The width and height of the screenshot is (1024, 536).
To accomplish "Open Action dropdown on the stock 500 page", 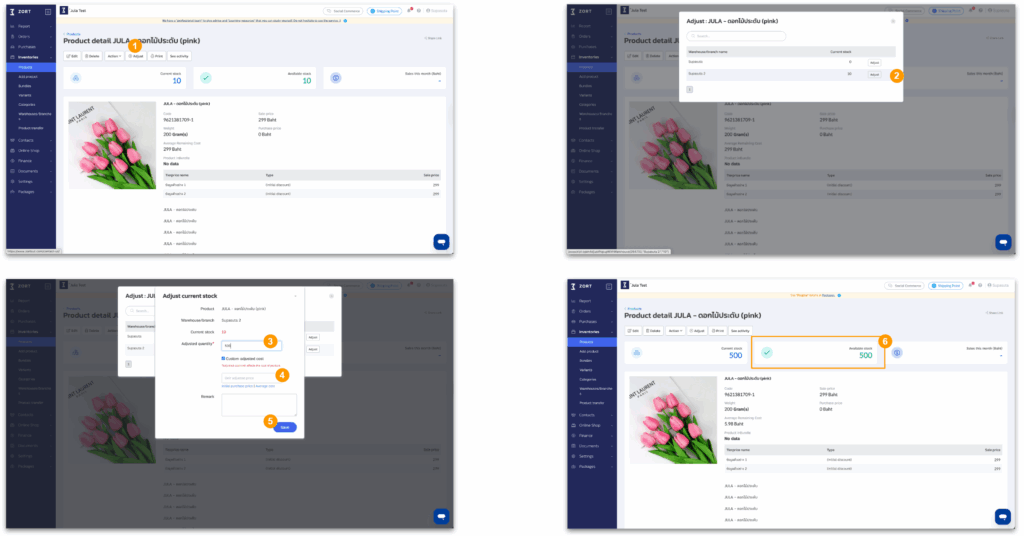I will pyautogui.click(x=675, y=330).
